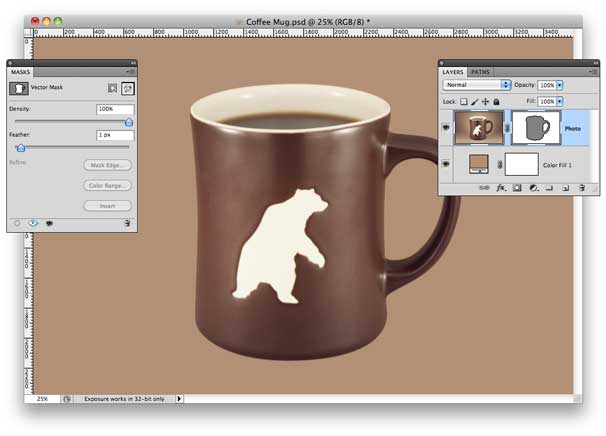606x436 pixels.
Task: Click the ruler origin corner box
Action: [29, 32]
